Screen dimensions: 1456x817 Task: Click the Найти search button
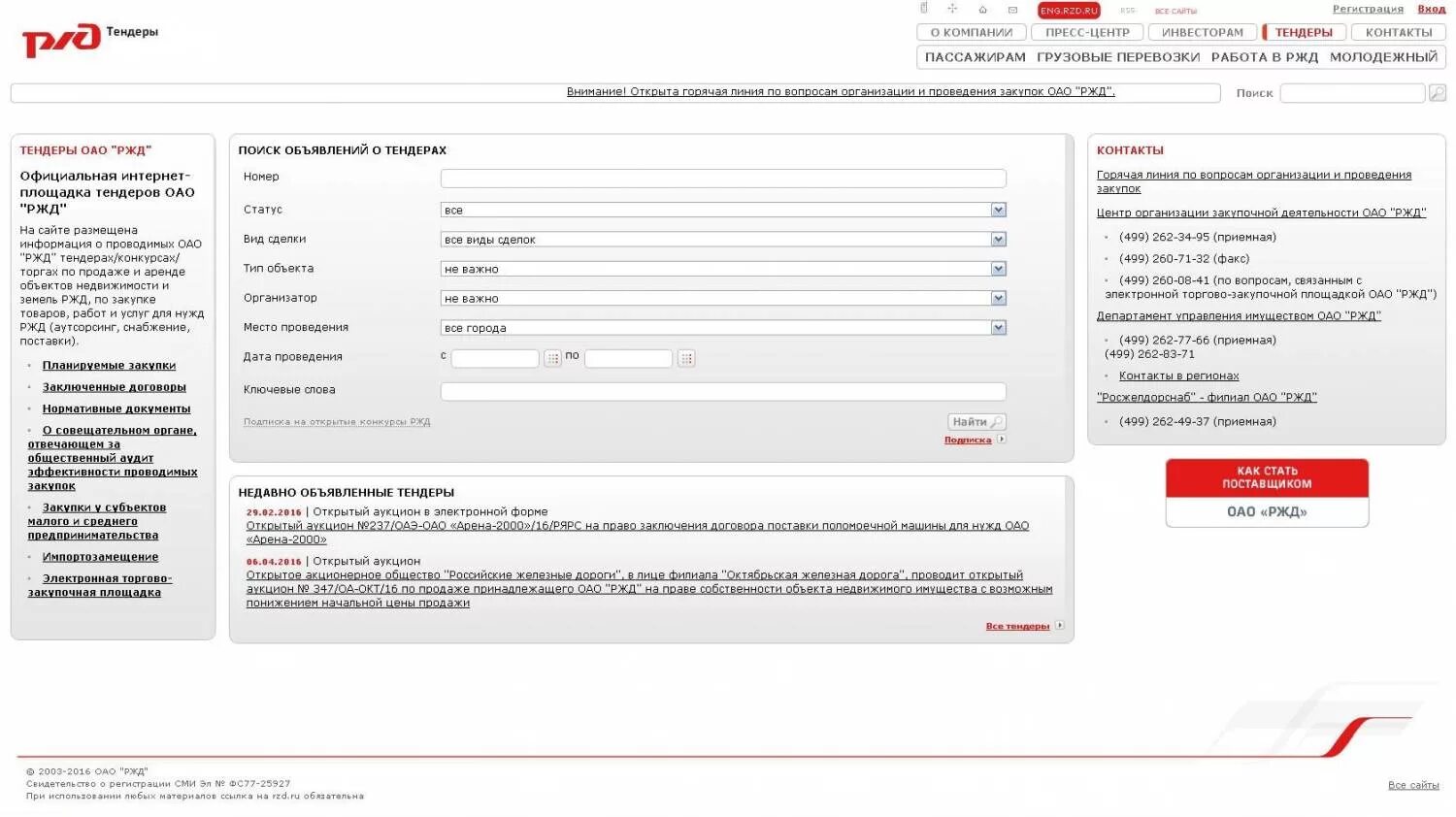coord(976,422)
